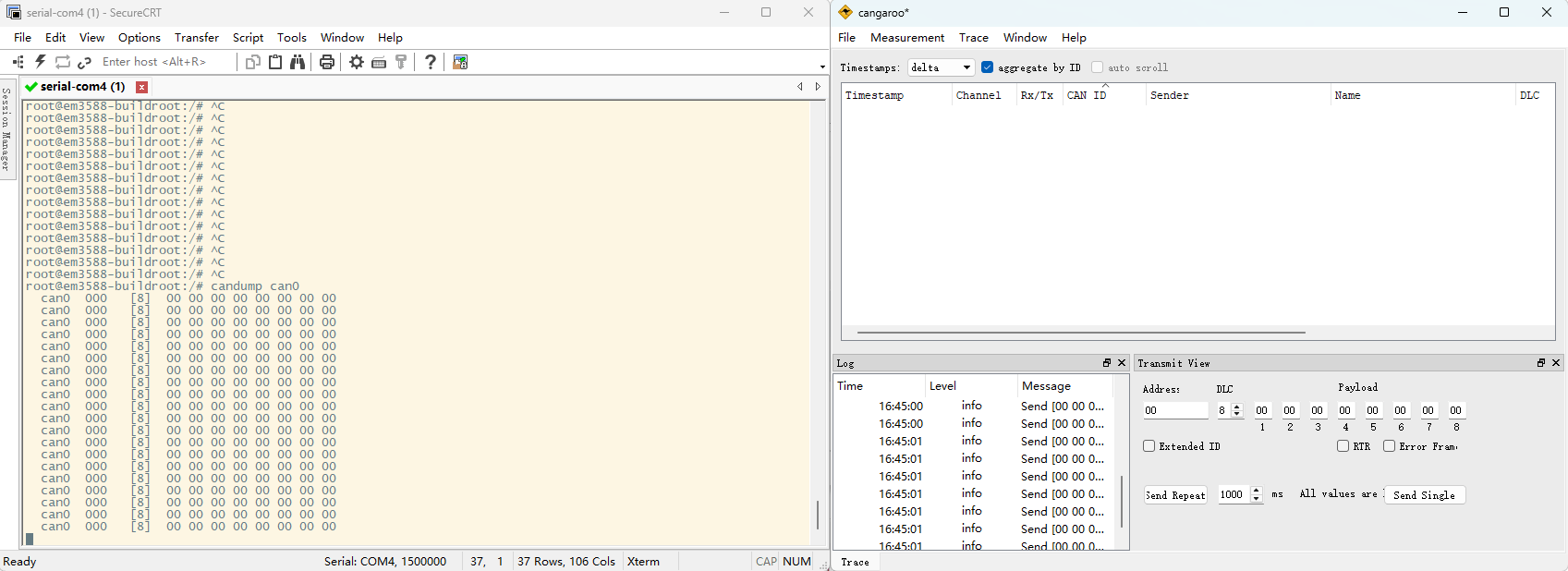The image size is (1568, 571).
Task: Click the public-key key icon in SecureCRT
Action: click(x=401, y=62)
